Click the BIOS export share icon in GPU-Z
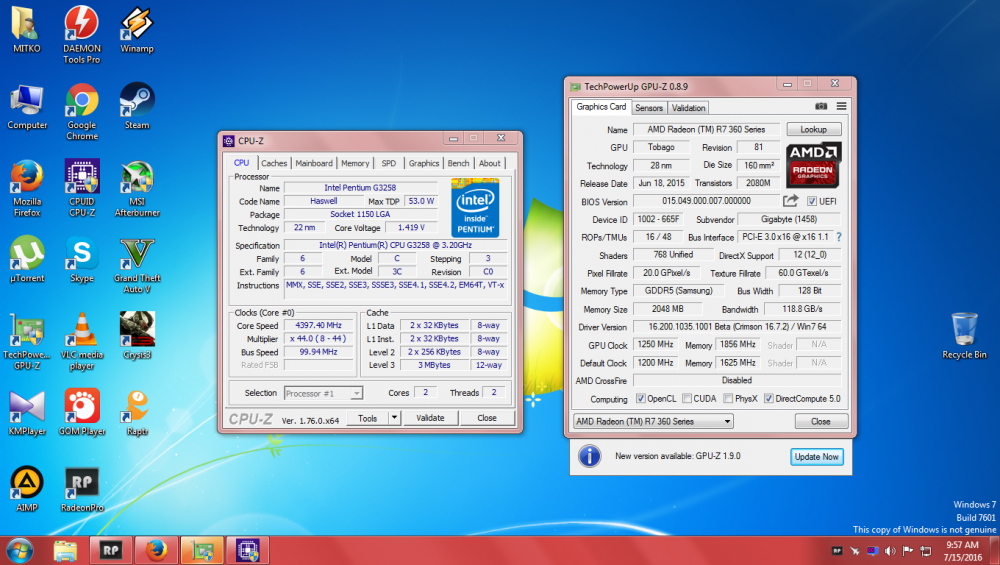The width and height of the screenshot is (1000, 565). (790, 201)
